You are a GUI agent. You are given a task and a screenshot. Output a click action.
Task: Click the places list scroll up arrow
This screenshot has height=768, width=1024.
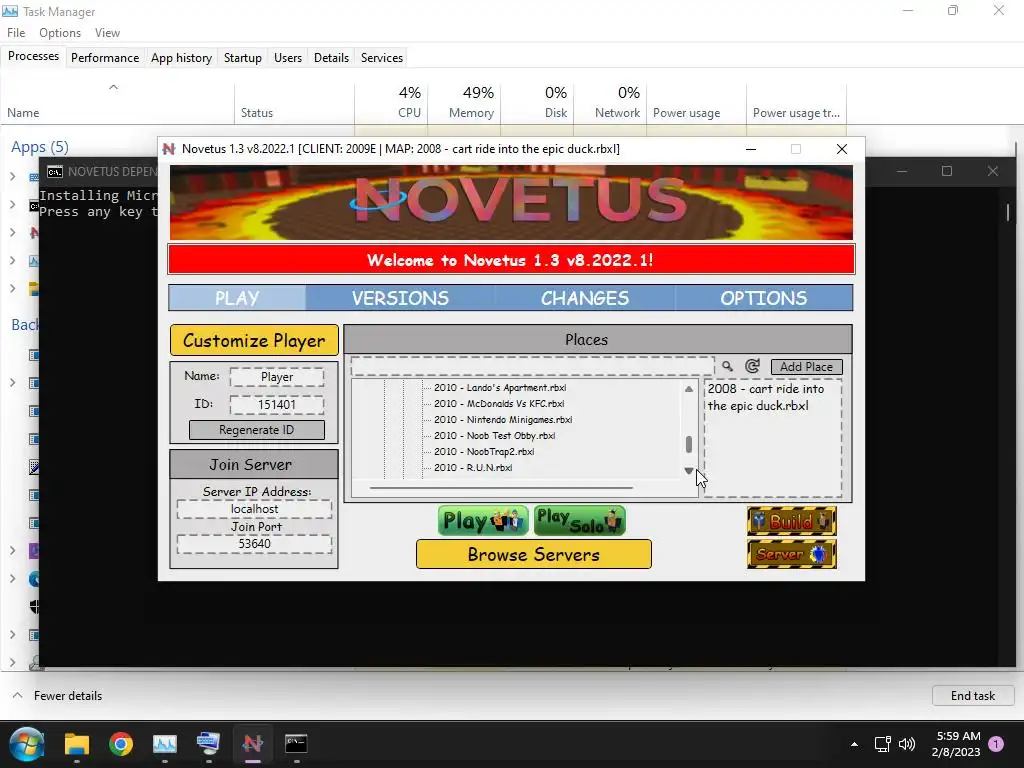[688, 389]
